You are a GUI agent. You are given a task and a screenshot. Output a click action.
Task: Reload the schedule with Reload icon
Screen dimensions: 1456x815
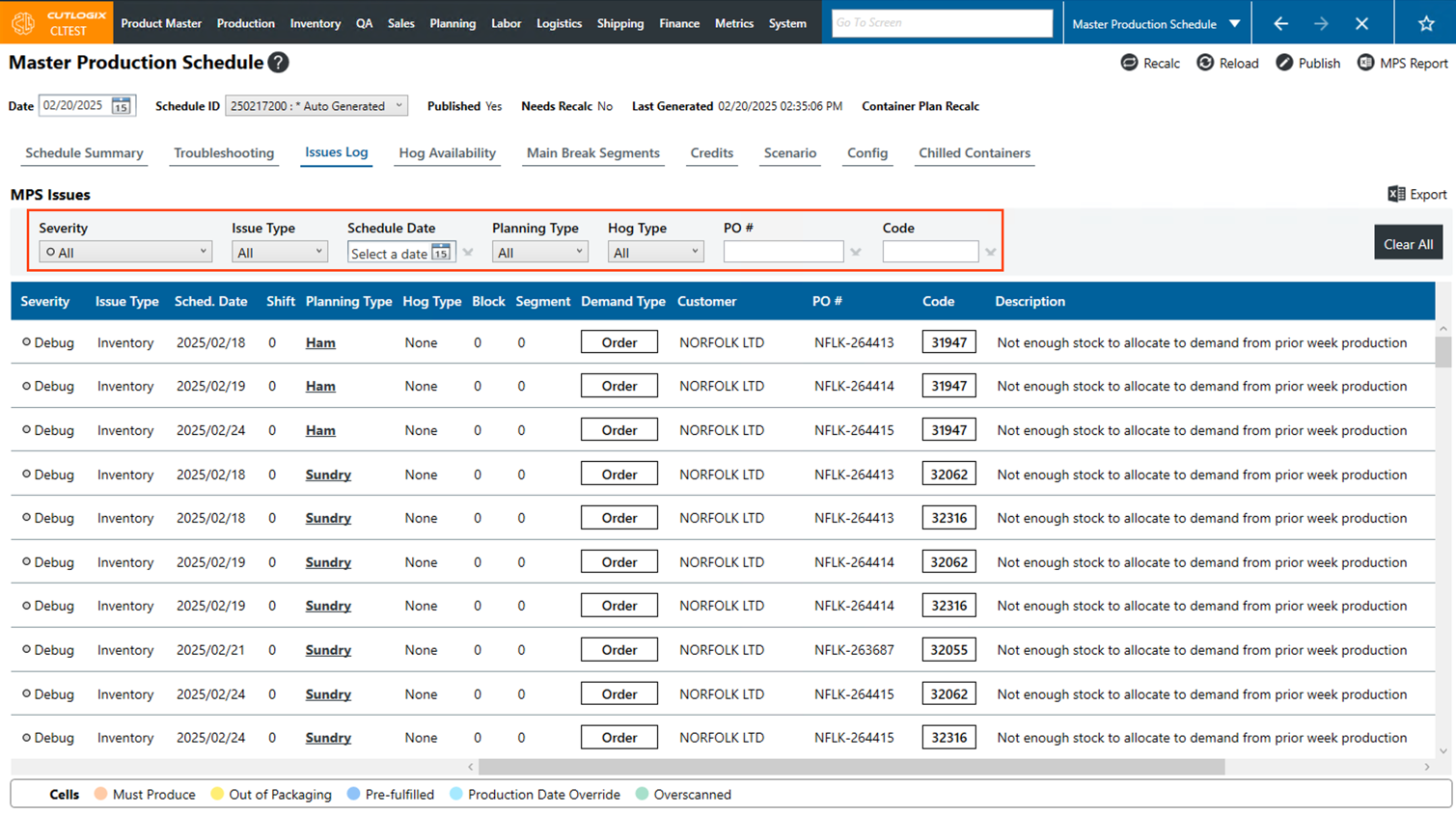[x=1205, y=63]
